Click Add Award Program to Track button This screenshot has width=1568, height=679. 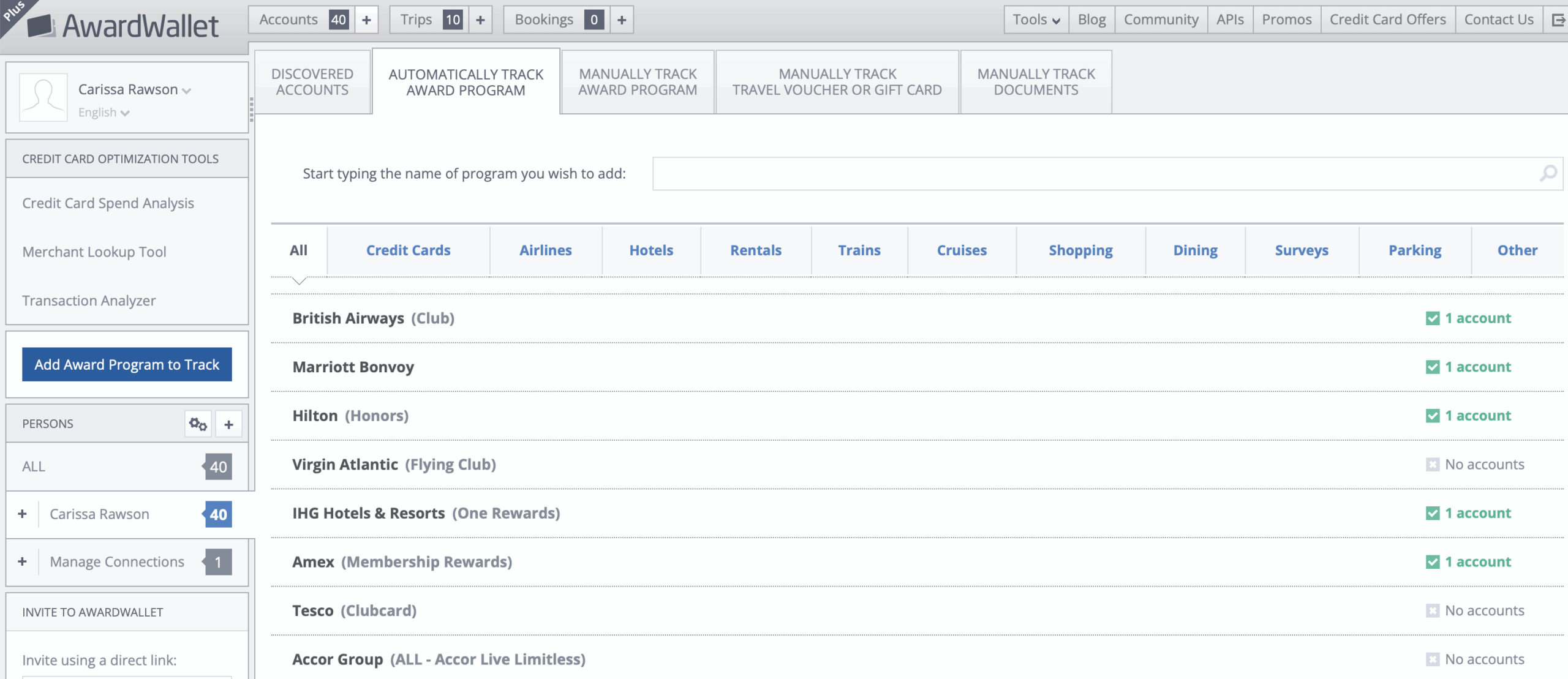pyautogui.click(x=127, y=364)
